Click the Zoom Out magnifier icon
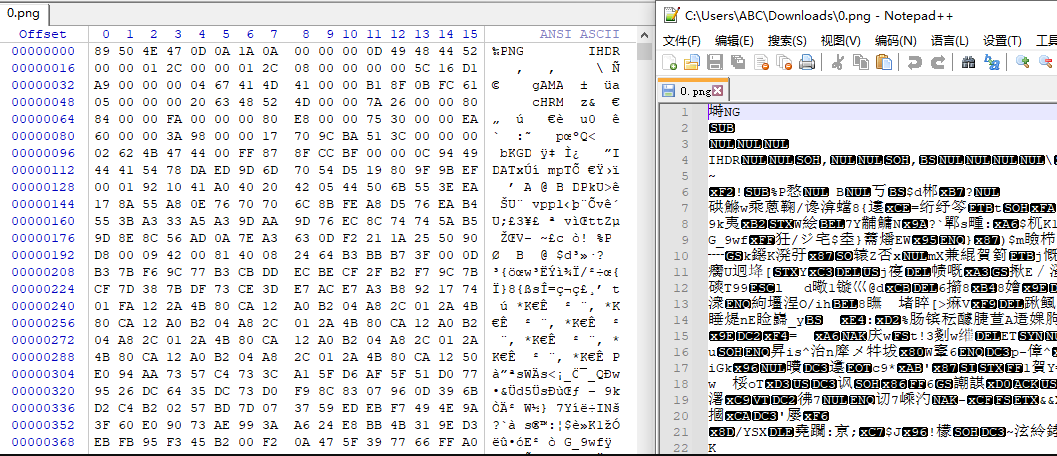The height and width of the screenshot is (456, 1057). tap(1046, 63)
